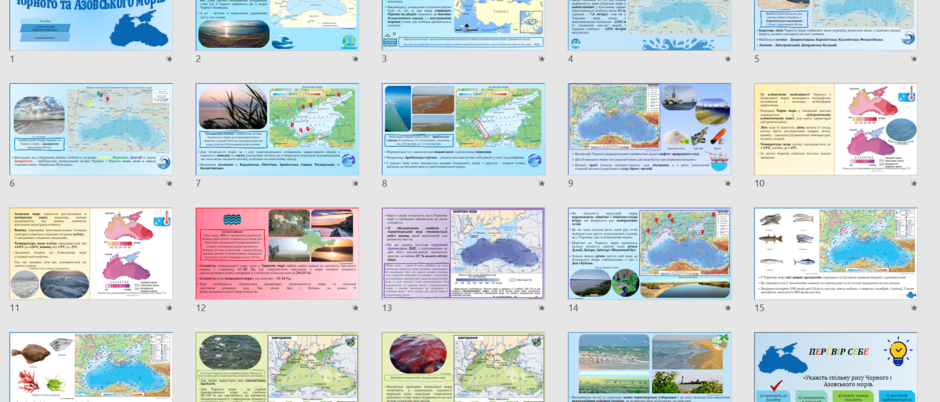This screenshot has height=402, width=940.
Task: Click the slide number label '11'
Action: click(14, 308)
